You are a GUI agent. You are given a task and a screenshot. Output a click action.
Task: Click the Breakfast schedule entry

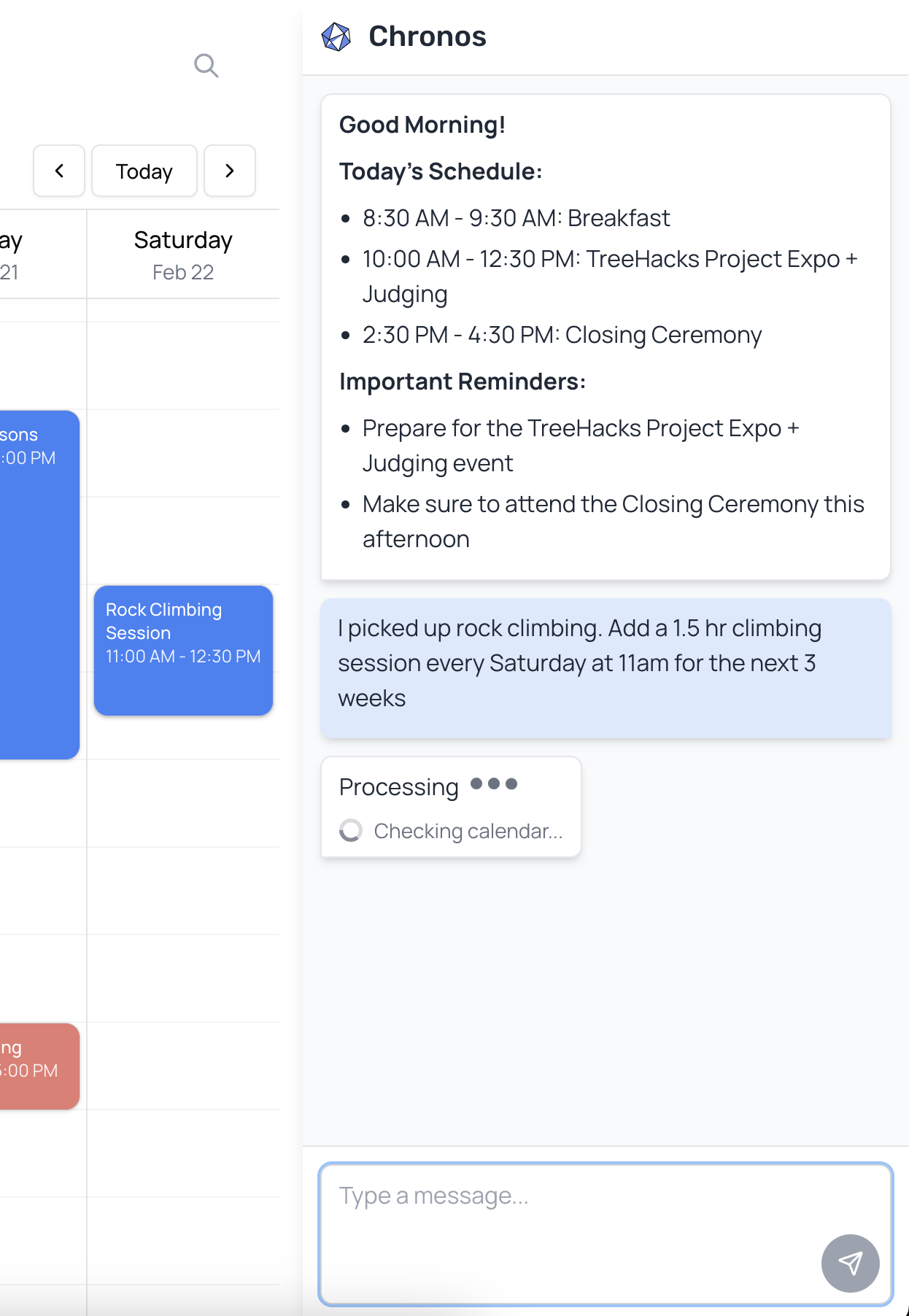(516, 218)
